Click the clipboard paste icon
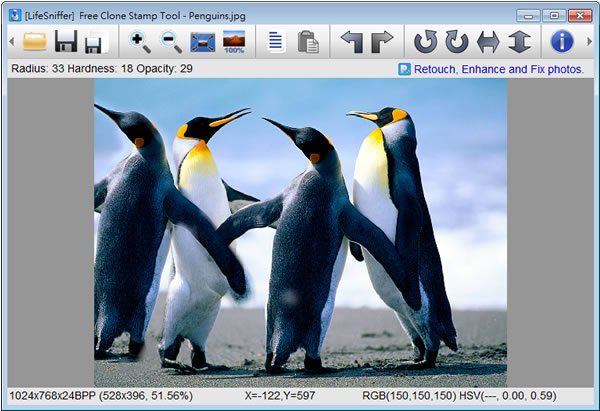 (x=308, y=42)
